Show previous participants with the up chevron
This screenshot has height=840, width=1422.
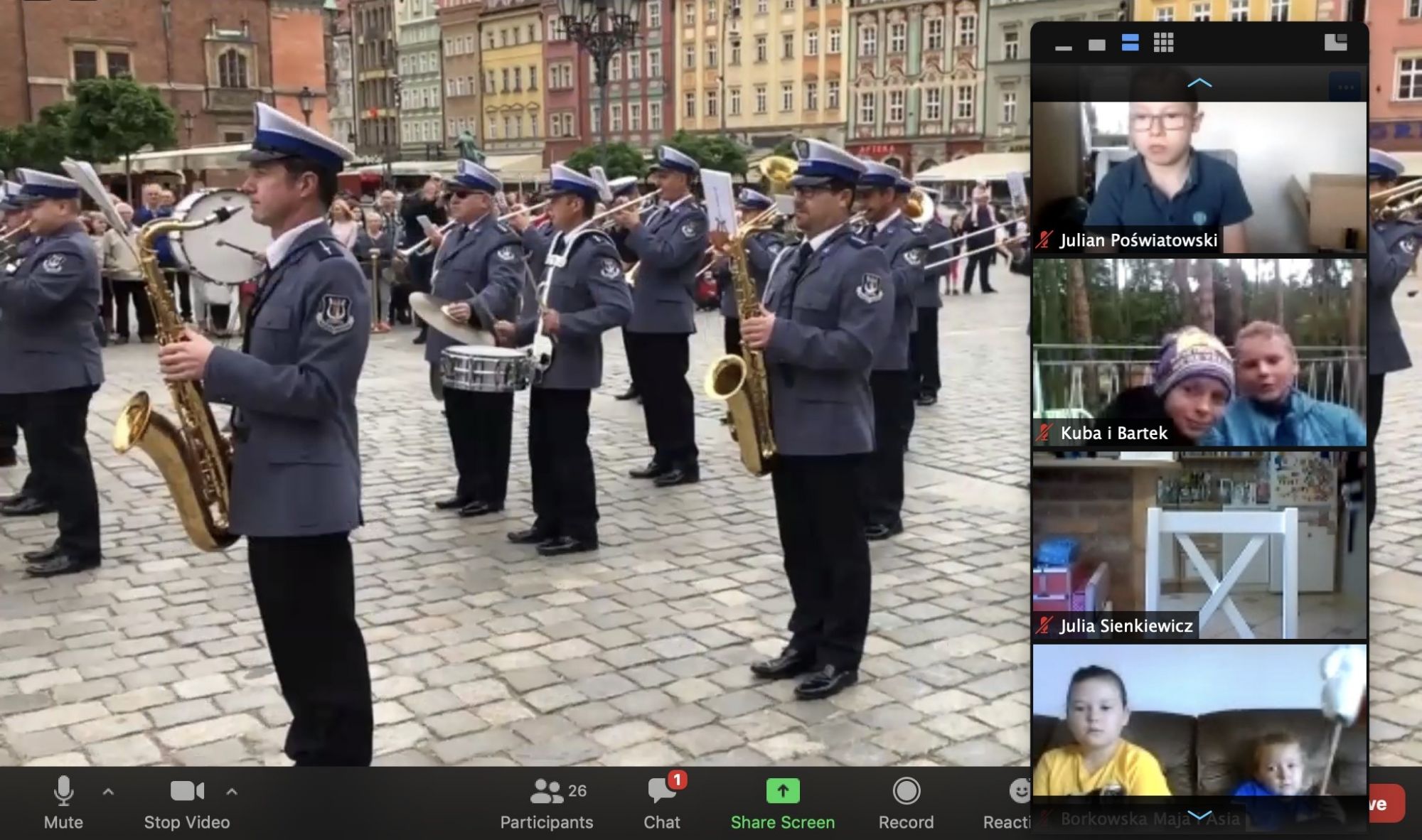tap(1199, 83)
